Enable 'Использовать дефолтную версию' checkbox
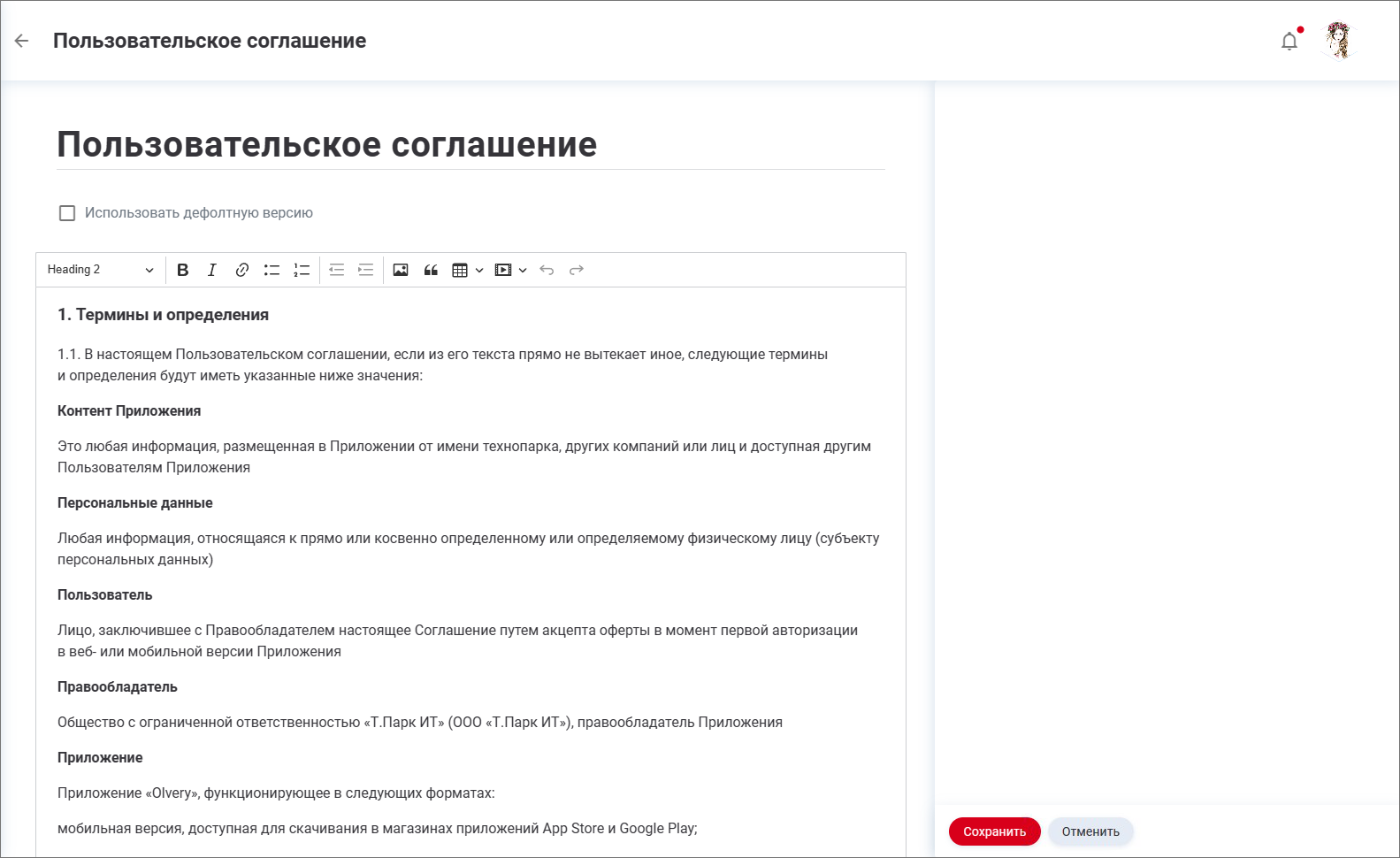Image resolution: width=1400 pixels, height=858 pixels. click(67, 213)
